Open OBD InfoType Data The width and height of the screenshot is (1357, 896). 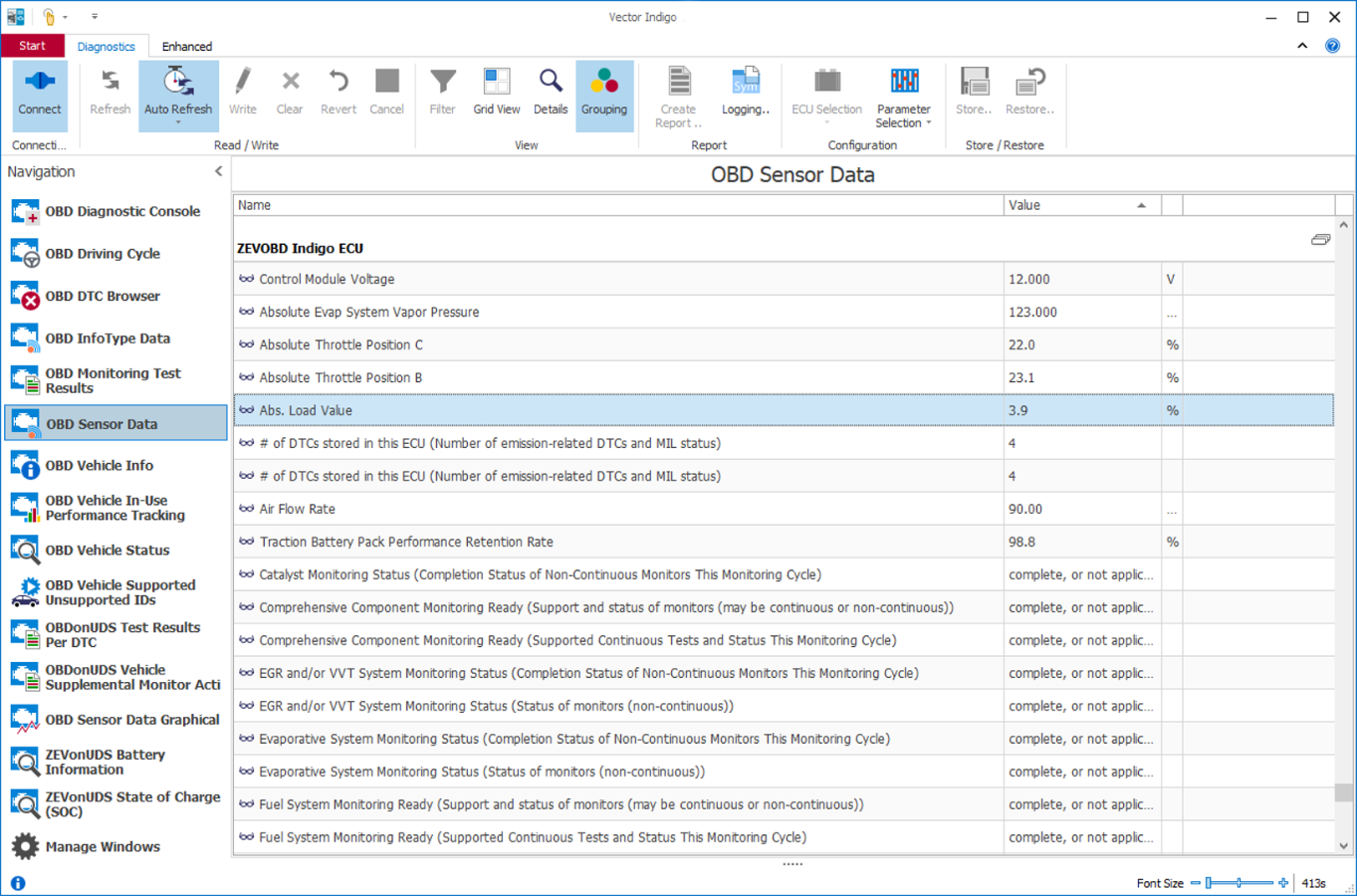[x=116, y=338]
